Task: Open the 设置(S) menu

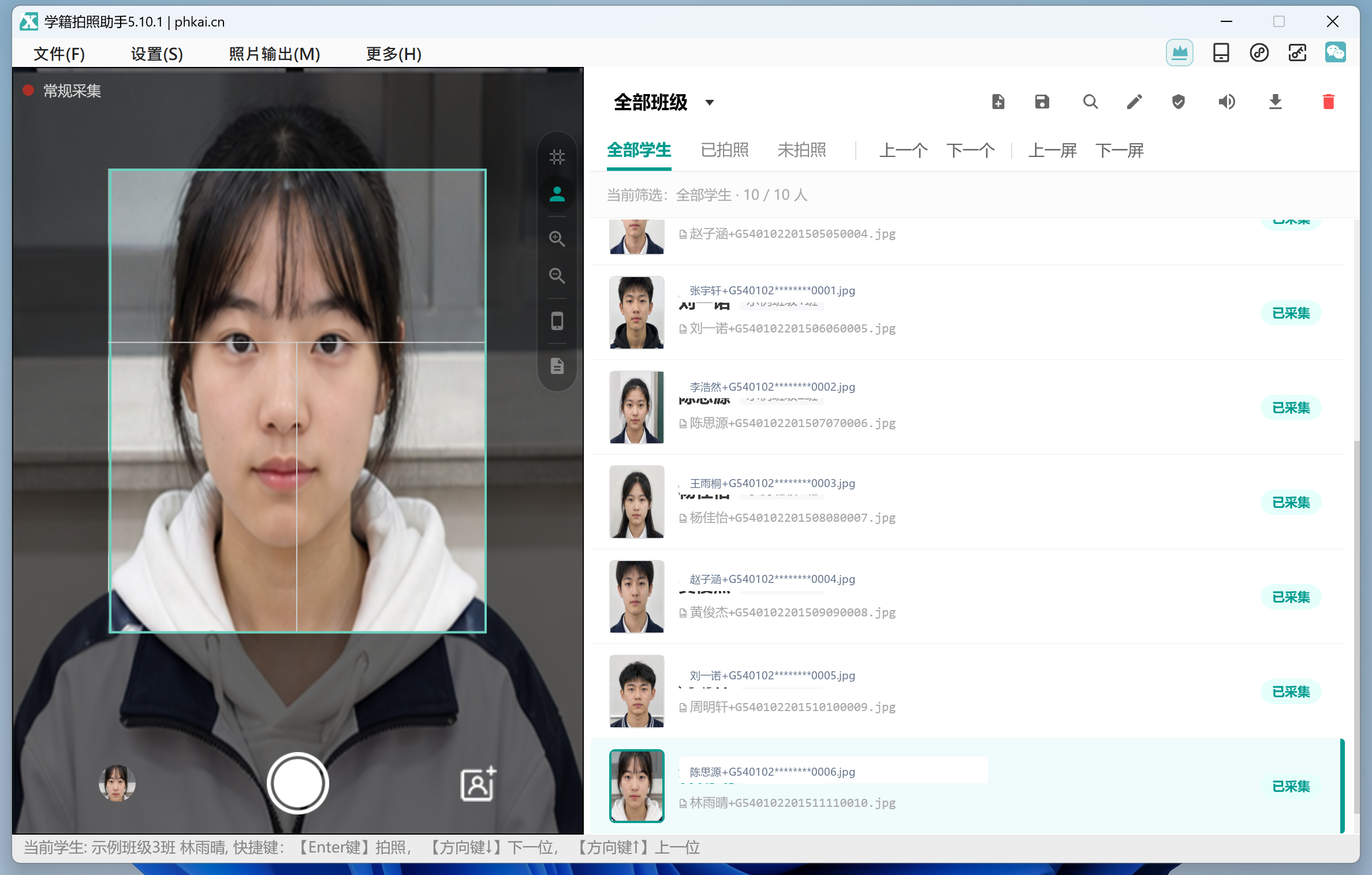Action: (x=156, y=54)
